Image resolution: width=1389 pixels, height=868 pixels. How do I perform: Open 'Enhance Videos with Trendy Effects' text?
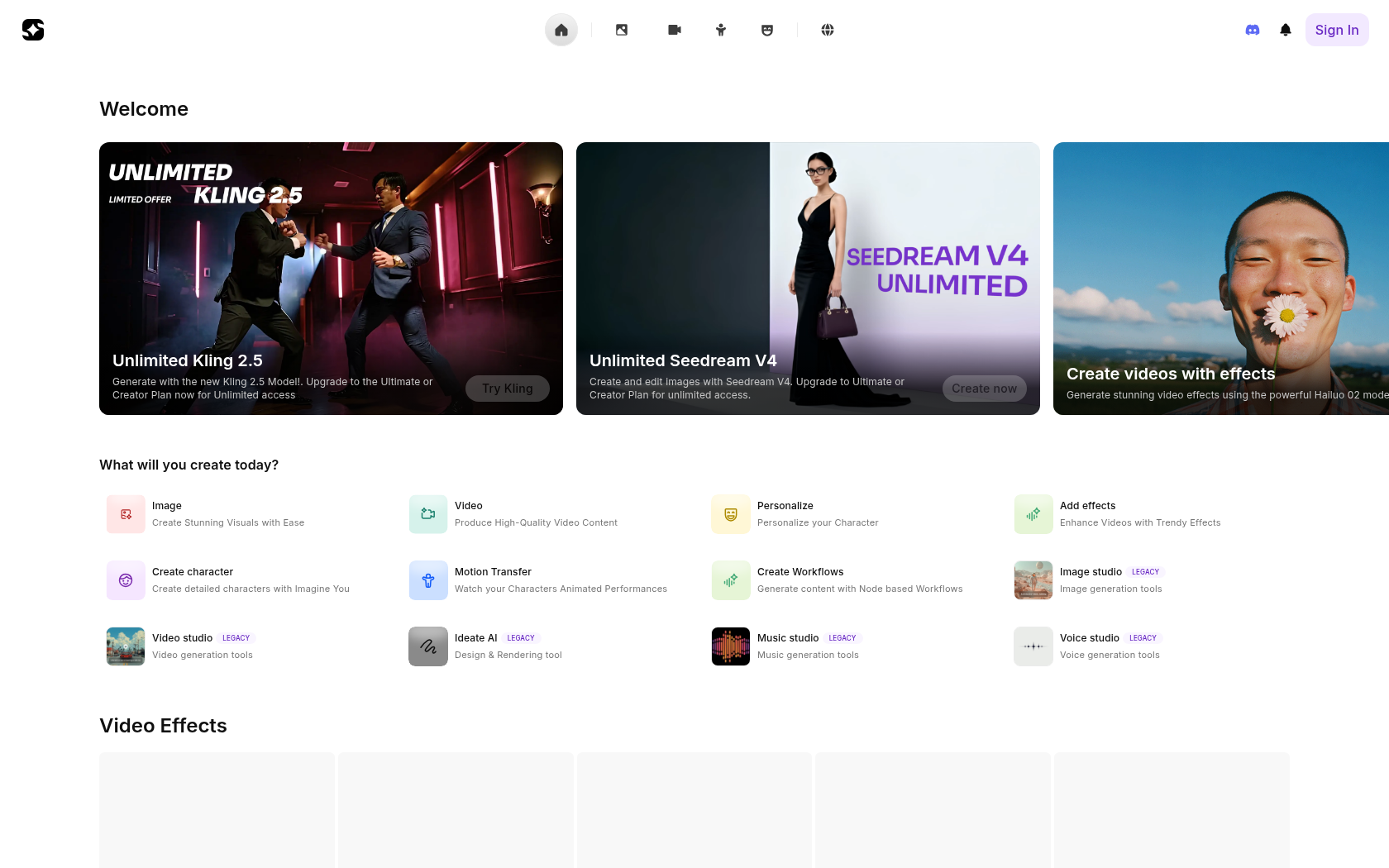tap(1140, 522)
